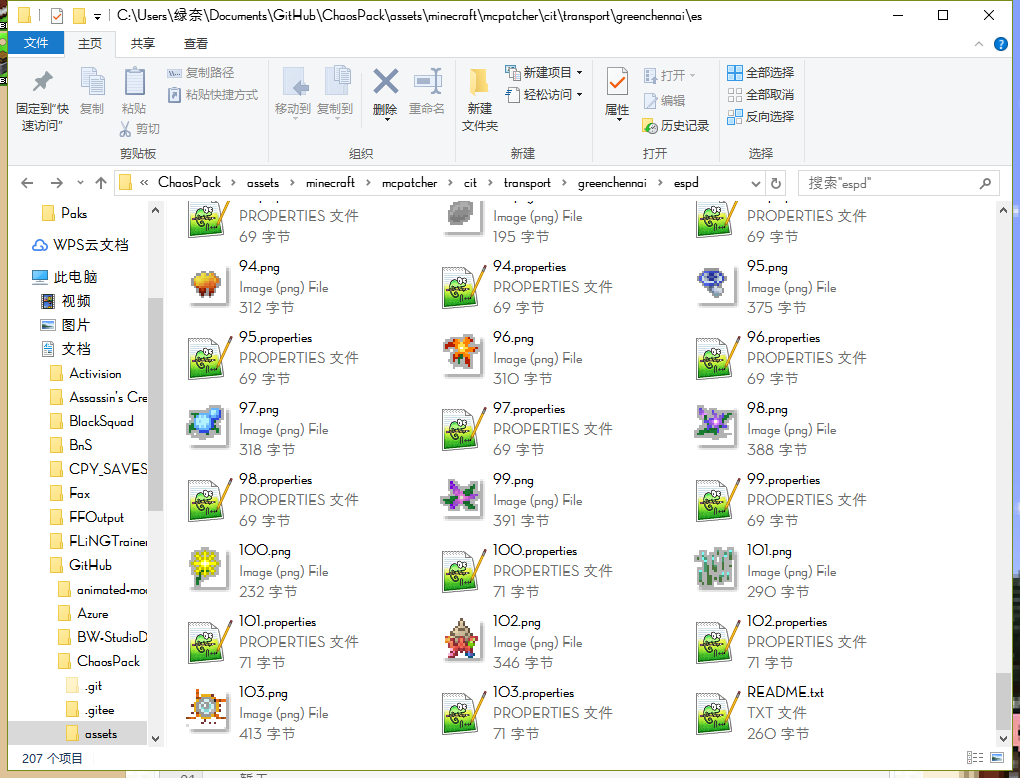Open the address bar previous locations dropdown
This screenshot has width=1020, height=778.
coord(756,183)
